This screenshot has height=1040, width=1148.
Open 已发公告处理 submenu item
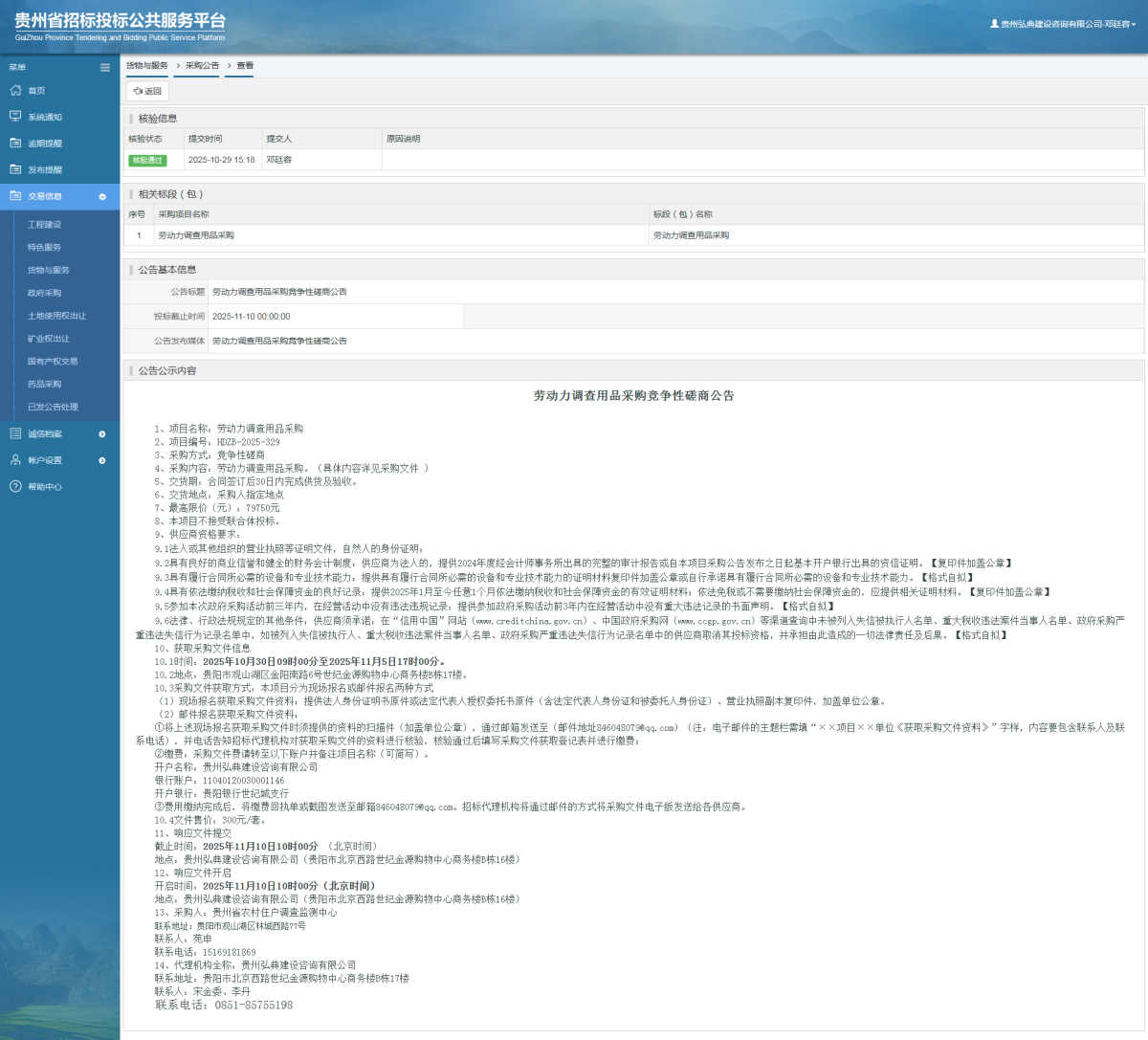(x=53, y=407)
